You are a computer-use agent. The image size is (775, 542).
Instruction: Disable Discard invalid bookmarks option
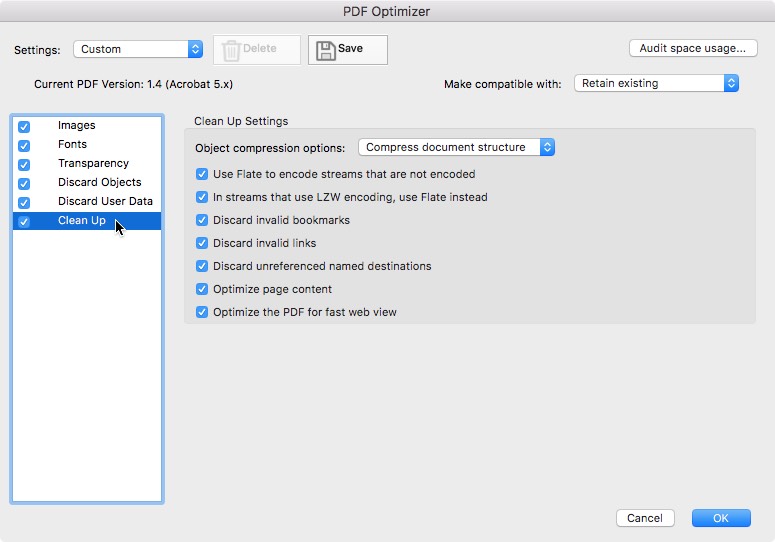[x=202, y=220]
